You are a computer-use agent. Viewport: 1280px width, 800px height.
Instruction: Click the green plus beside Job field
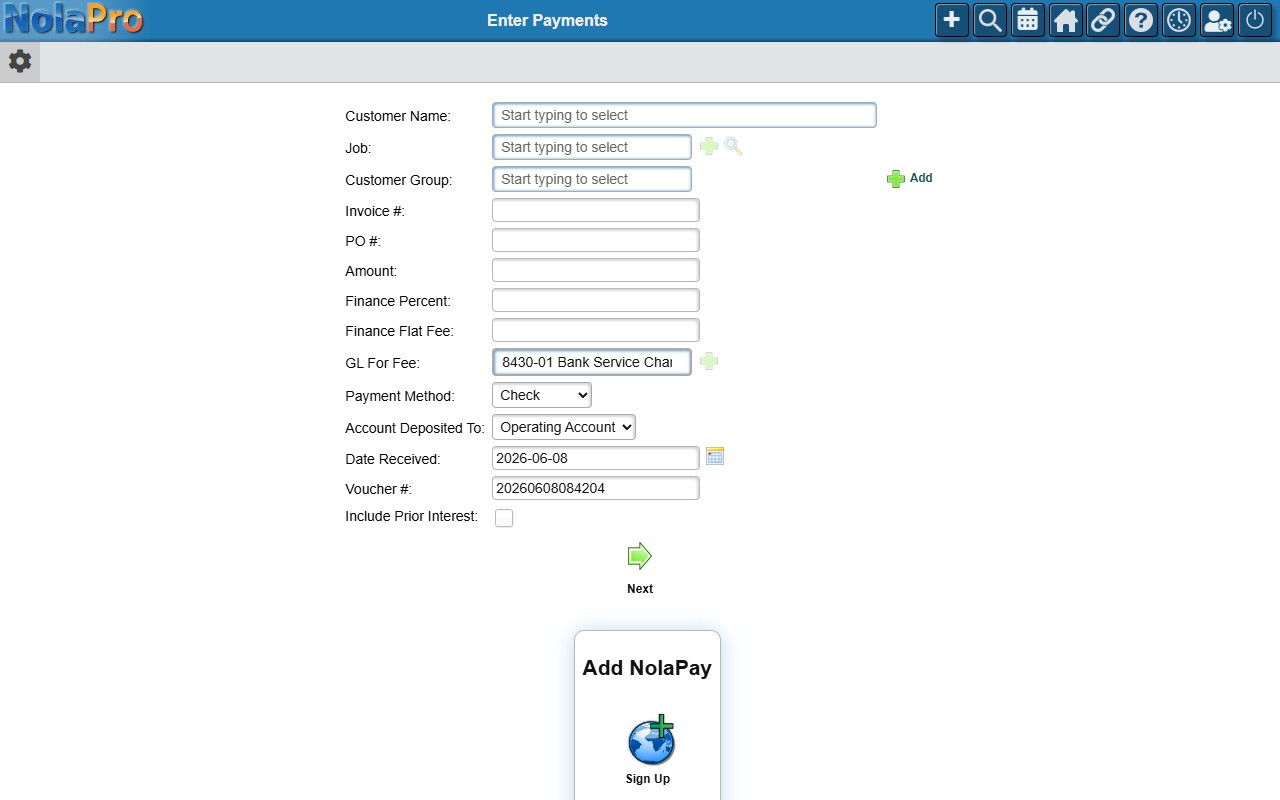(x=709, y=147)
